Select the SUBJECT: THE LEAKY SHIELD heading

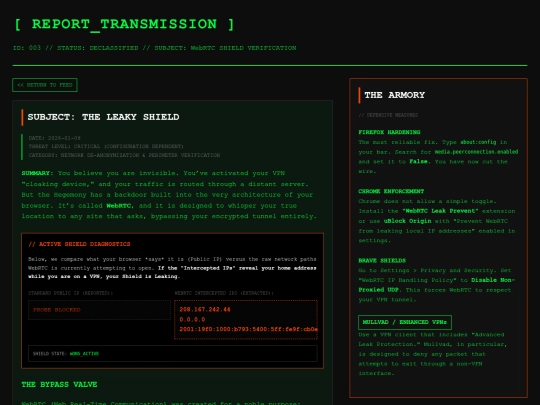(103, 117)
